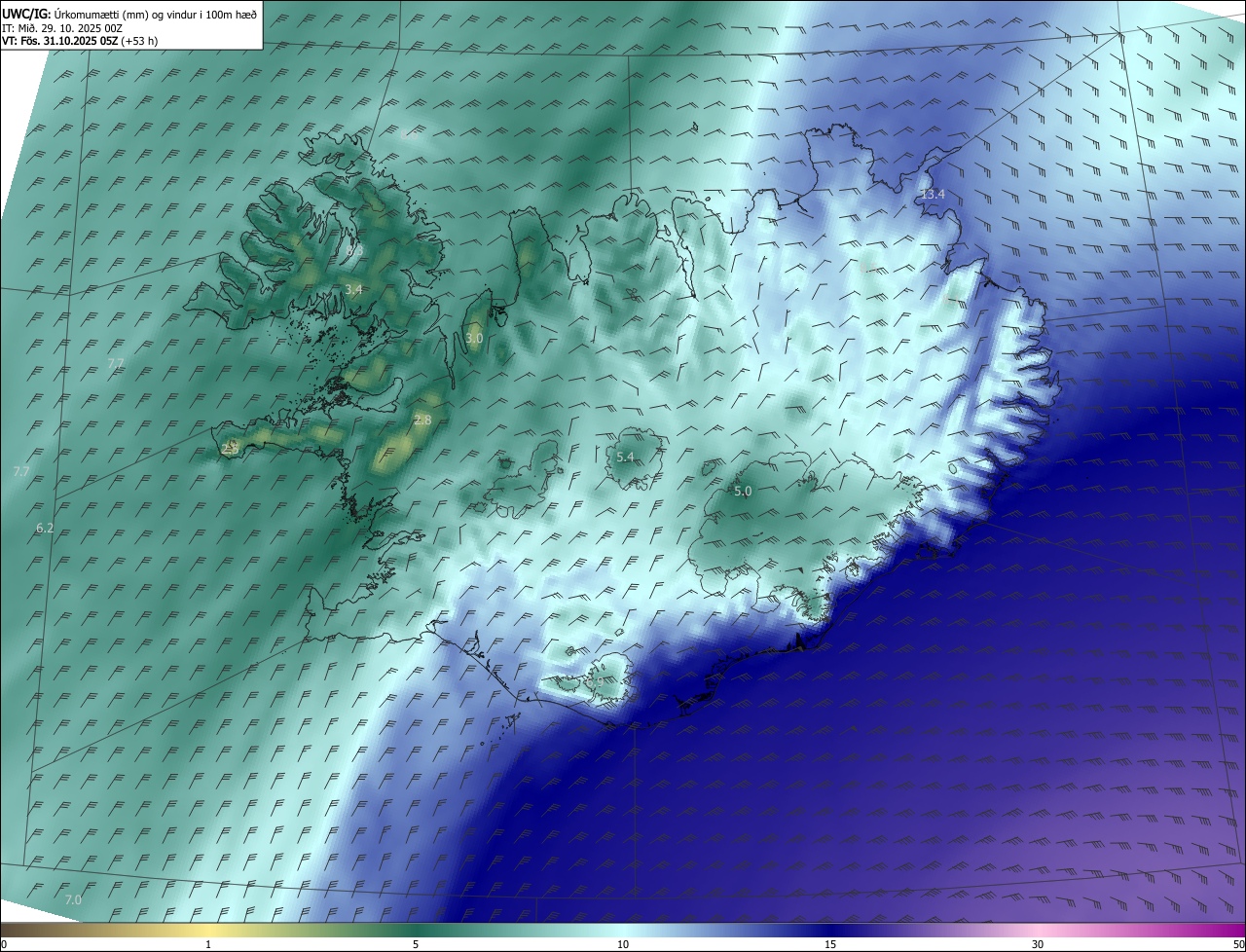Click the 5.0 value label over the glacier

743,492
